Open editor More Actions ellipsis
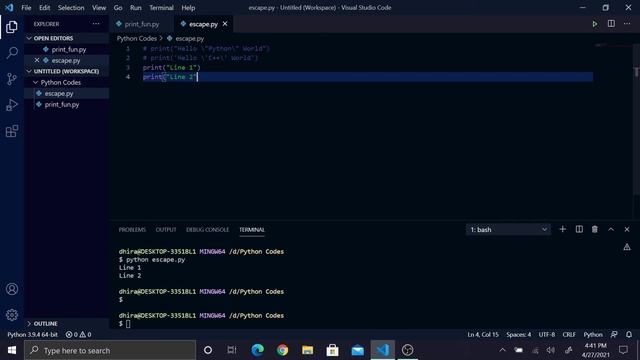Screen dimensions: 640x360 (627, 24)
